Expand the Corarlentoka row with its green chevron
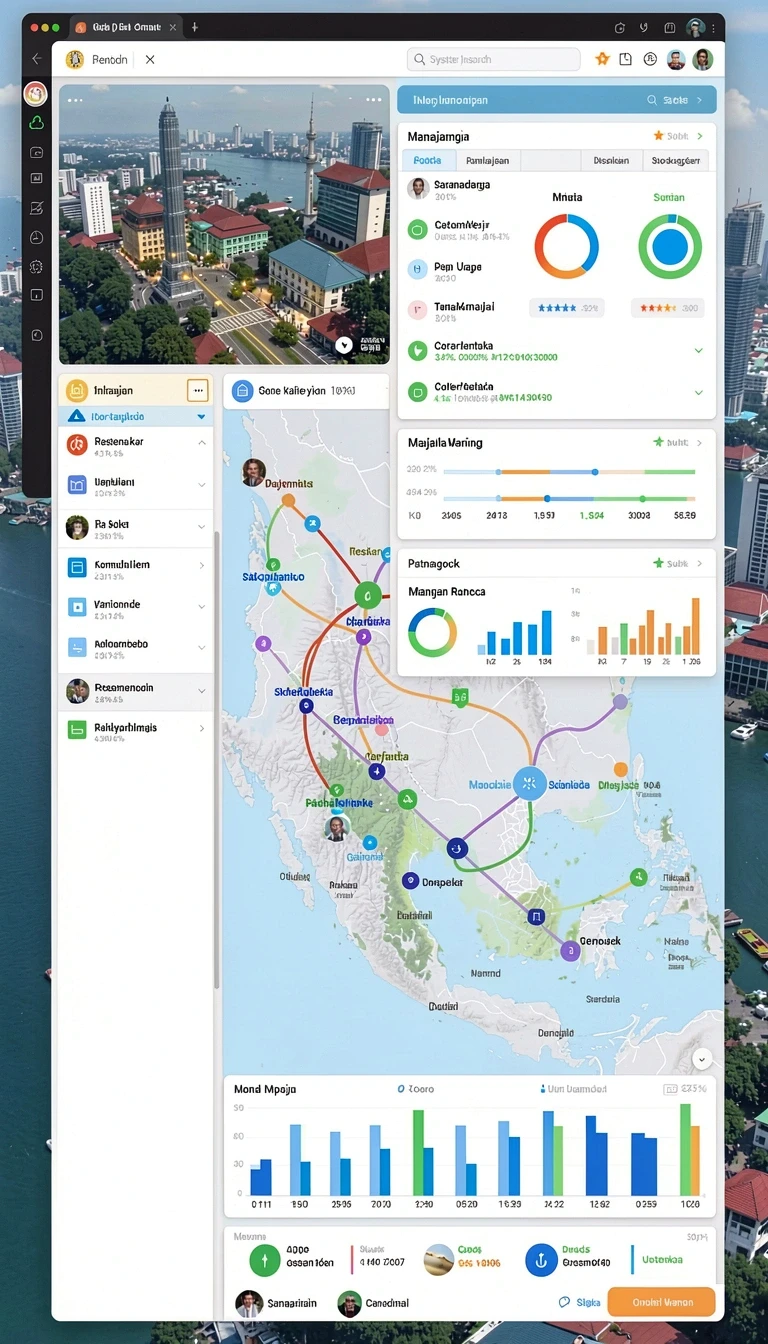 coord(698,351)
